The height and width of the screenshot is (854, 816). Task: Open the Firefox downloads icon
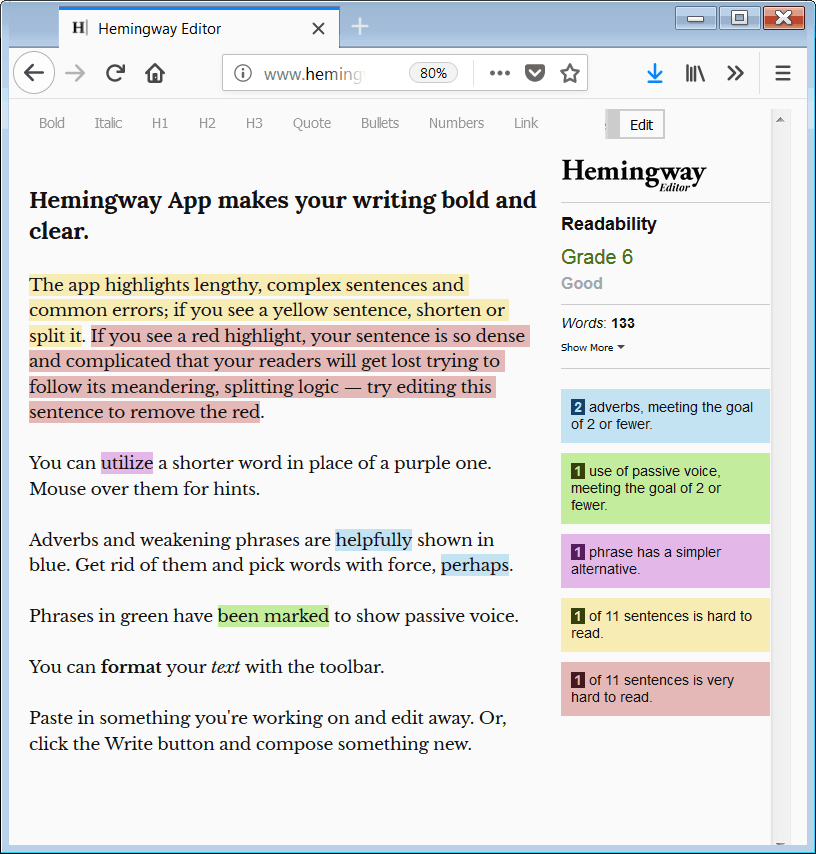coord(655,73)
